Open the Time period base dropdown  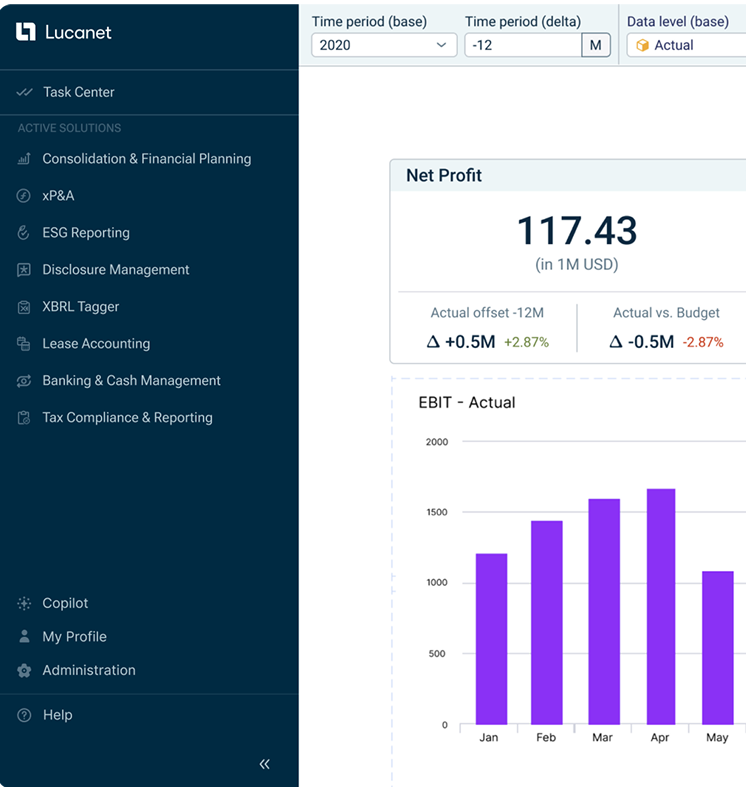point(384,45)
